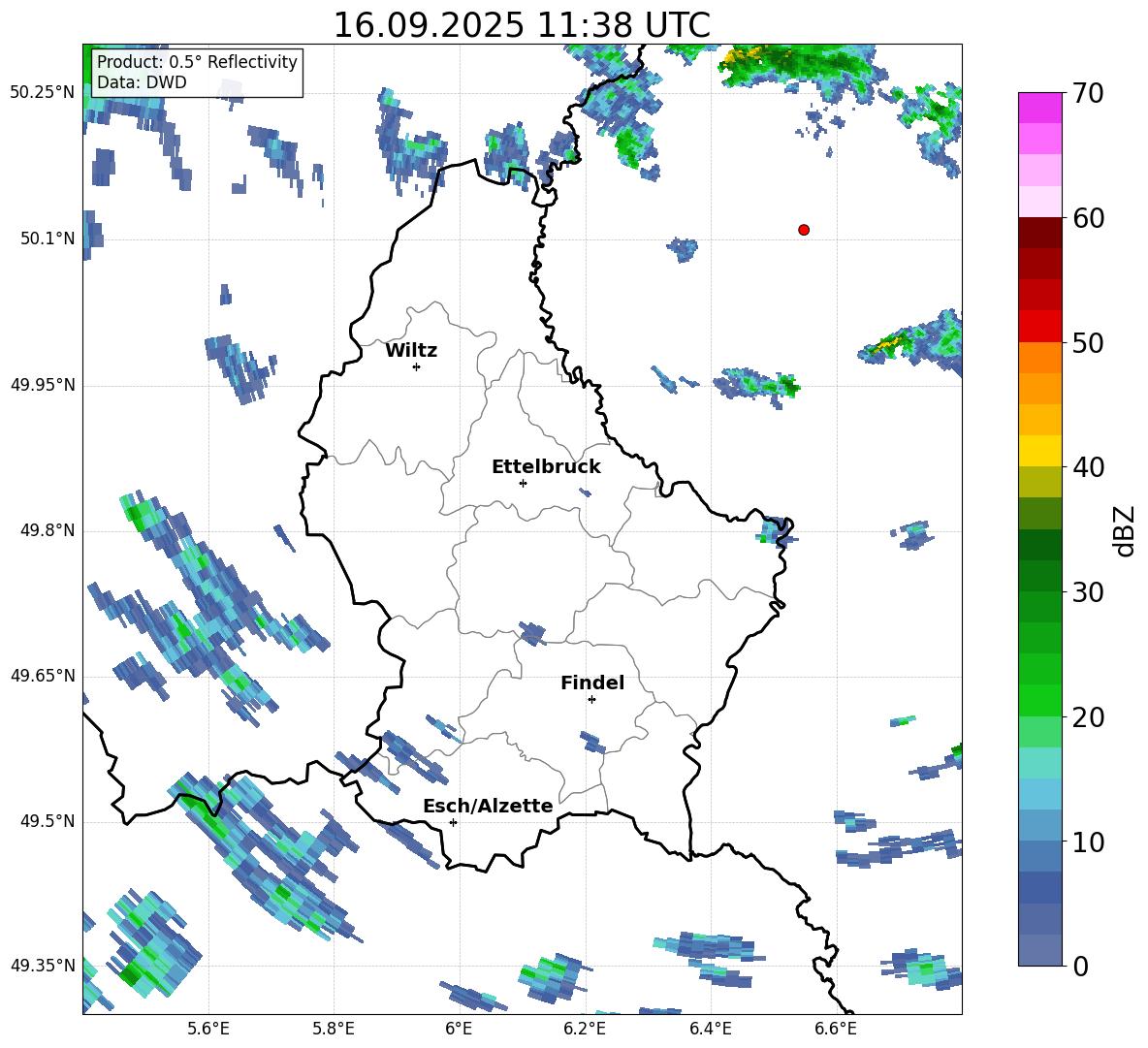The height and width of the screenshot is (1048, 1148).
Task: Click the 10 value on colorbar
Action: point(1088,842)
